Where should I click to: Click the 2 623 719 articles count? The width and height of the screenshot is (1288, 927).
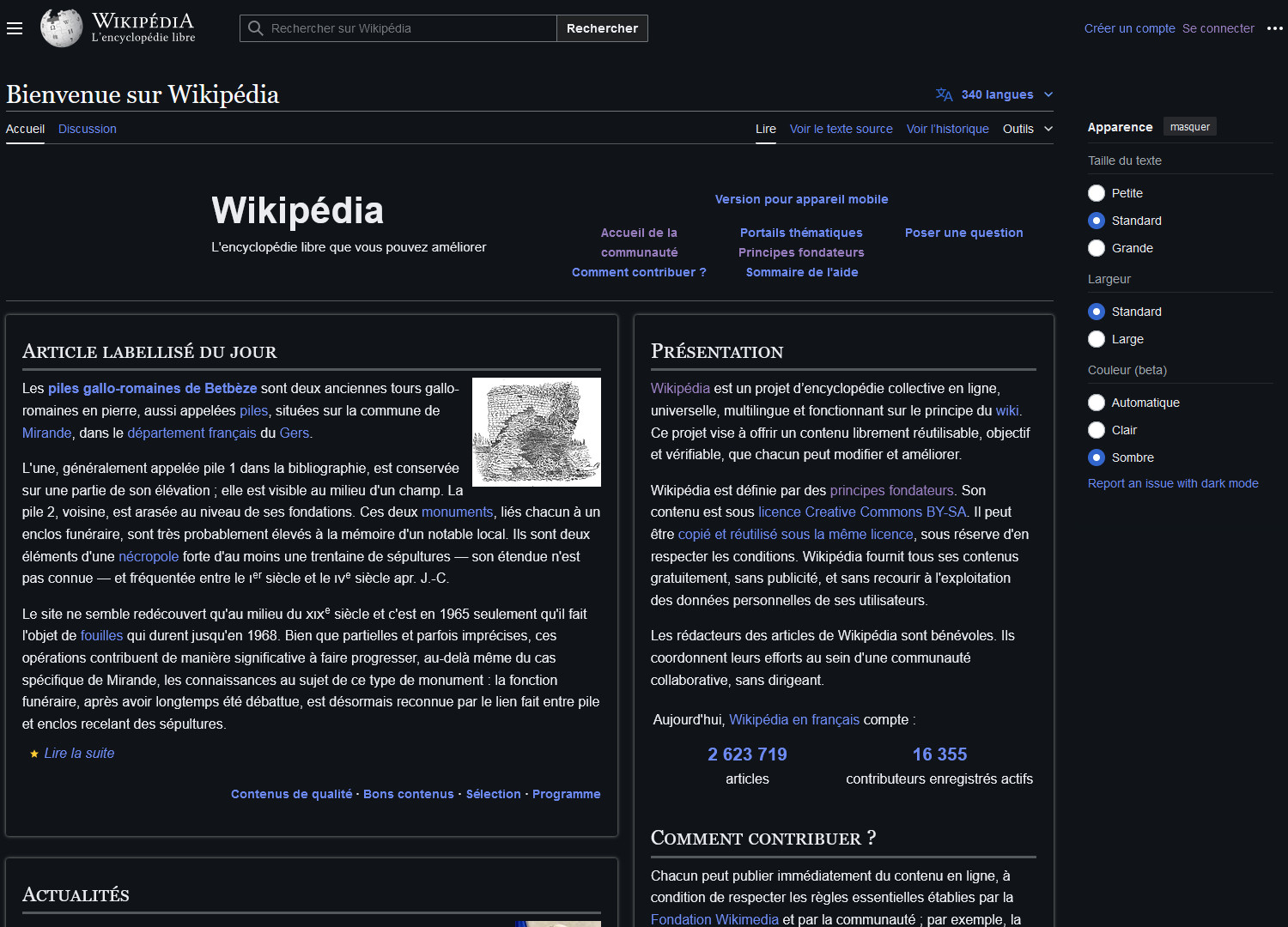click(747, 754)
